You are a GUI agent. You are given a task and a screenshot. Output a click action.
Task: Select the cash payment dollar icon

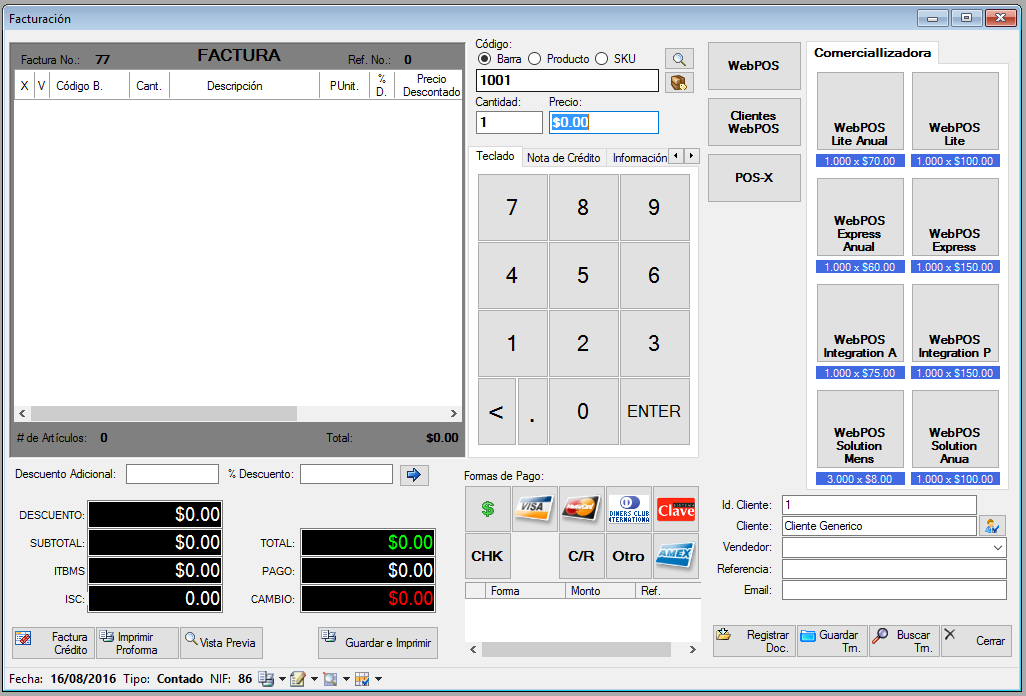487,509
